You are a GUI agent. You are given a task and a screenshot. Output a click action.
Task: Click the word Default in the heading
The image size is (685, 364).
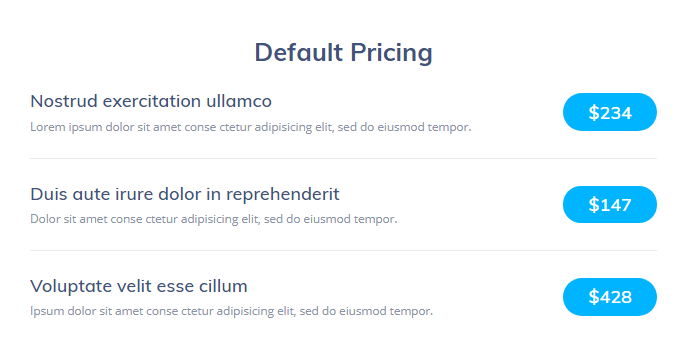click(299, 52)
